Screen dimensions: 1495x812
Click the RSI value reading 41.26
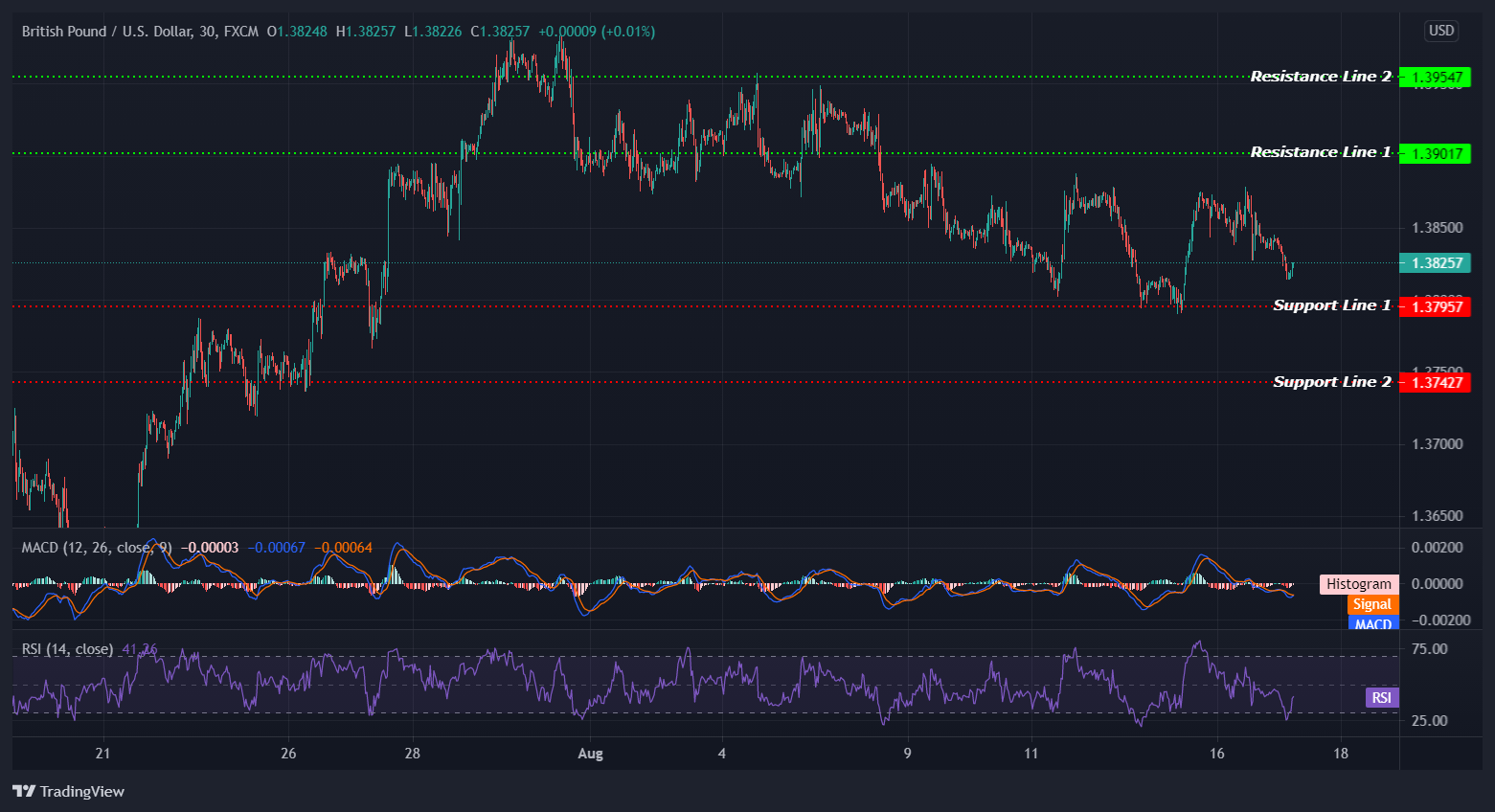pyautogui.click(x=140, y=648)
